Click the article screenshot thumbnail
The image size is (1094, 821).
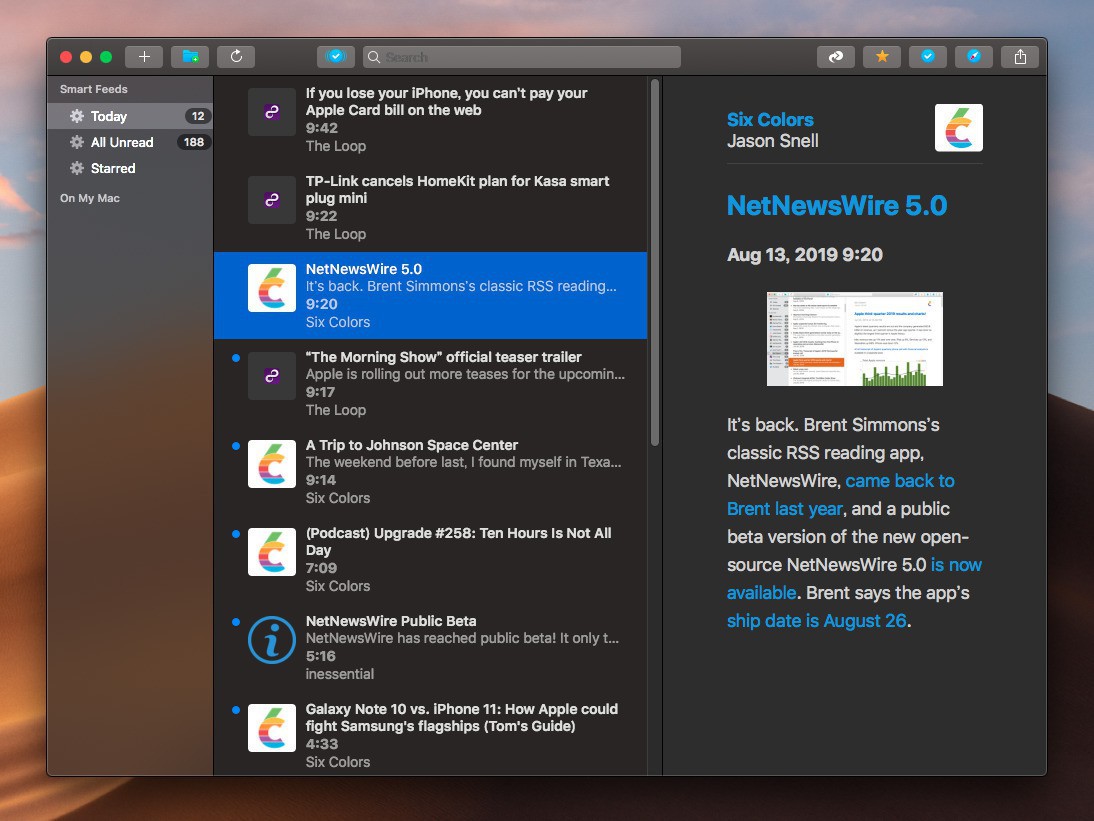[x=854, y=339]
